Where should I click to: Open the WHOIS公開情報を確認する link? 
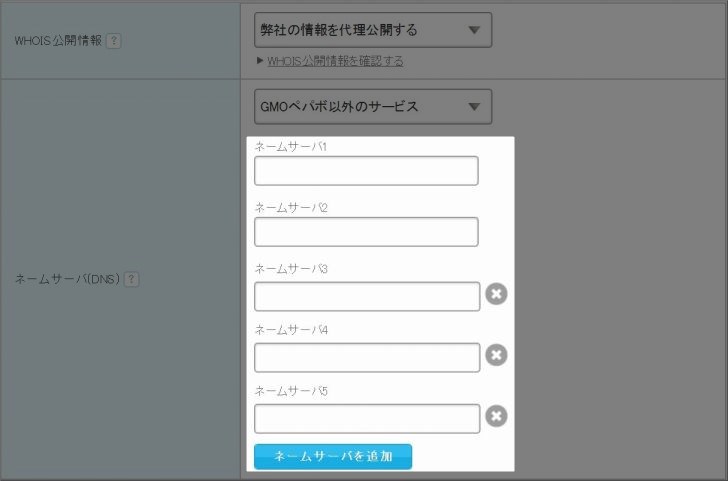pos(335,61)
